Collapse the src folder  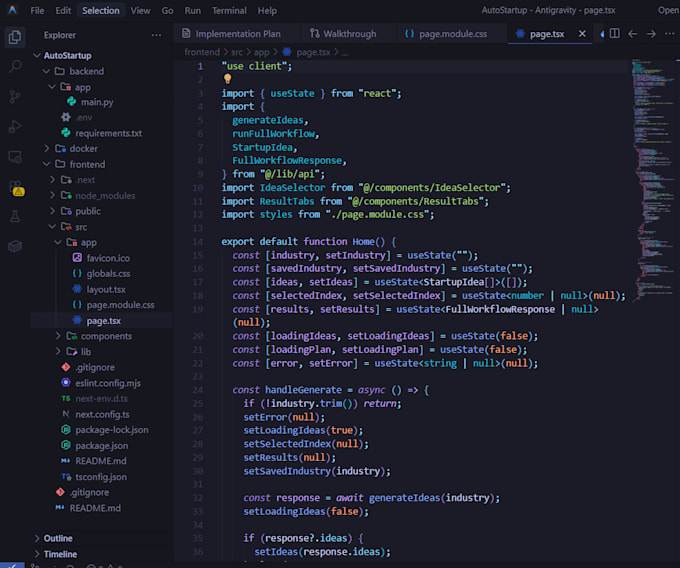(x=52, y=226)
